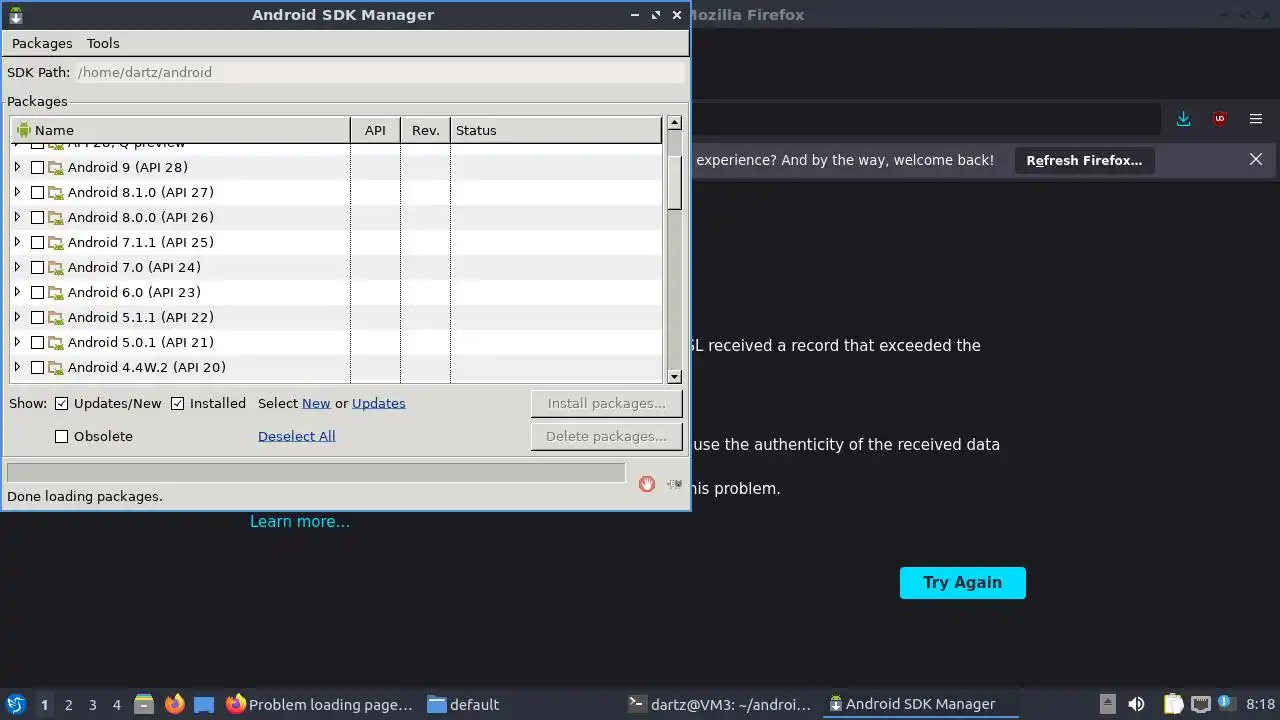The width and height of the screenshot is (1280, 720).
Task: Toggle the Installed show checkbox
Action: pyautogui.click(x=177, y=403)
